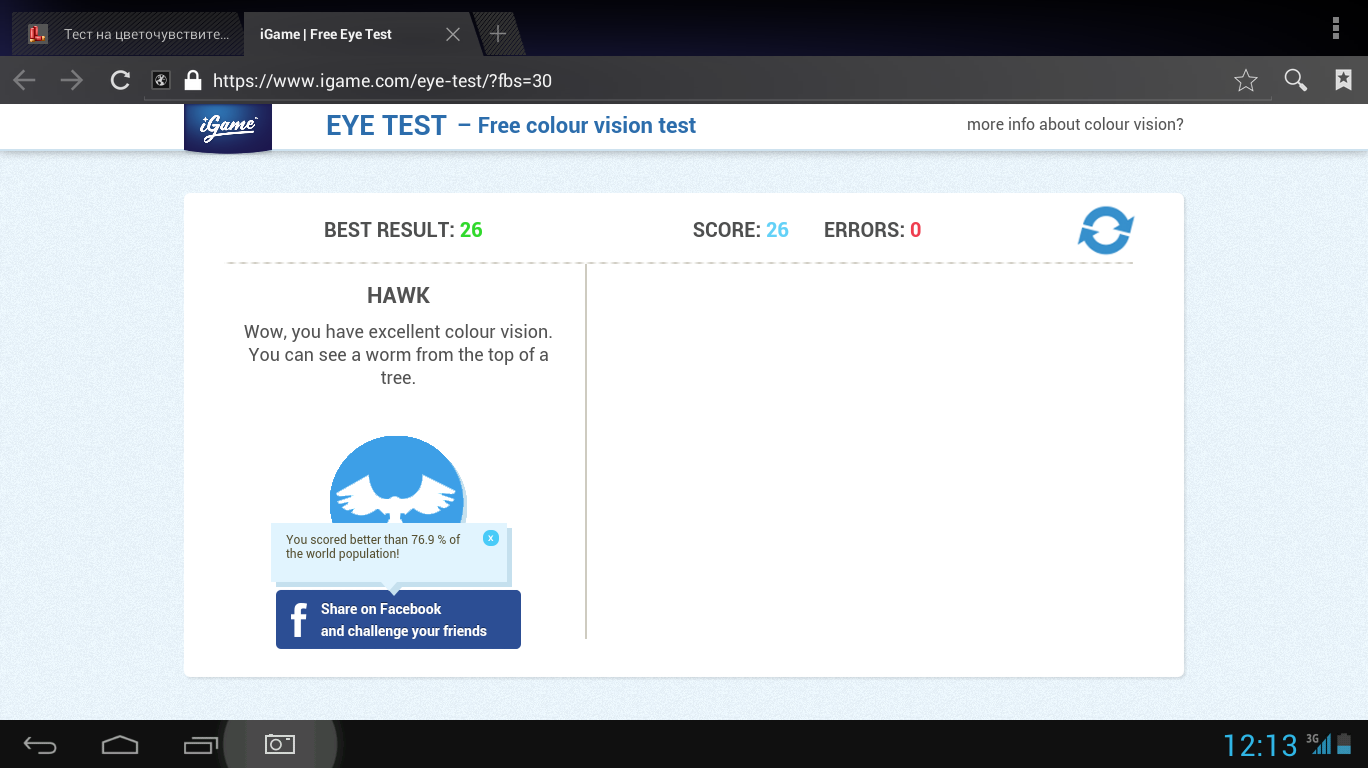Open recent apps in navigation bar
This screenshot has height=768, width=1368.
tap(200, 745)
